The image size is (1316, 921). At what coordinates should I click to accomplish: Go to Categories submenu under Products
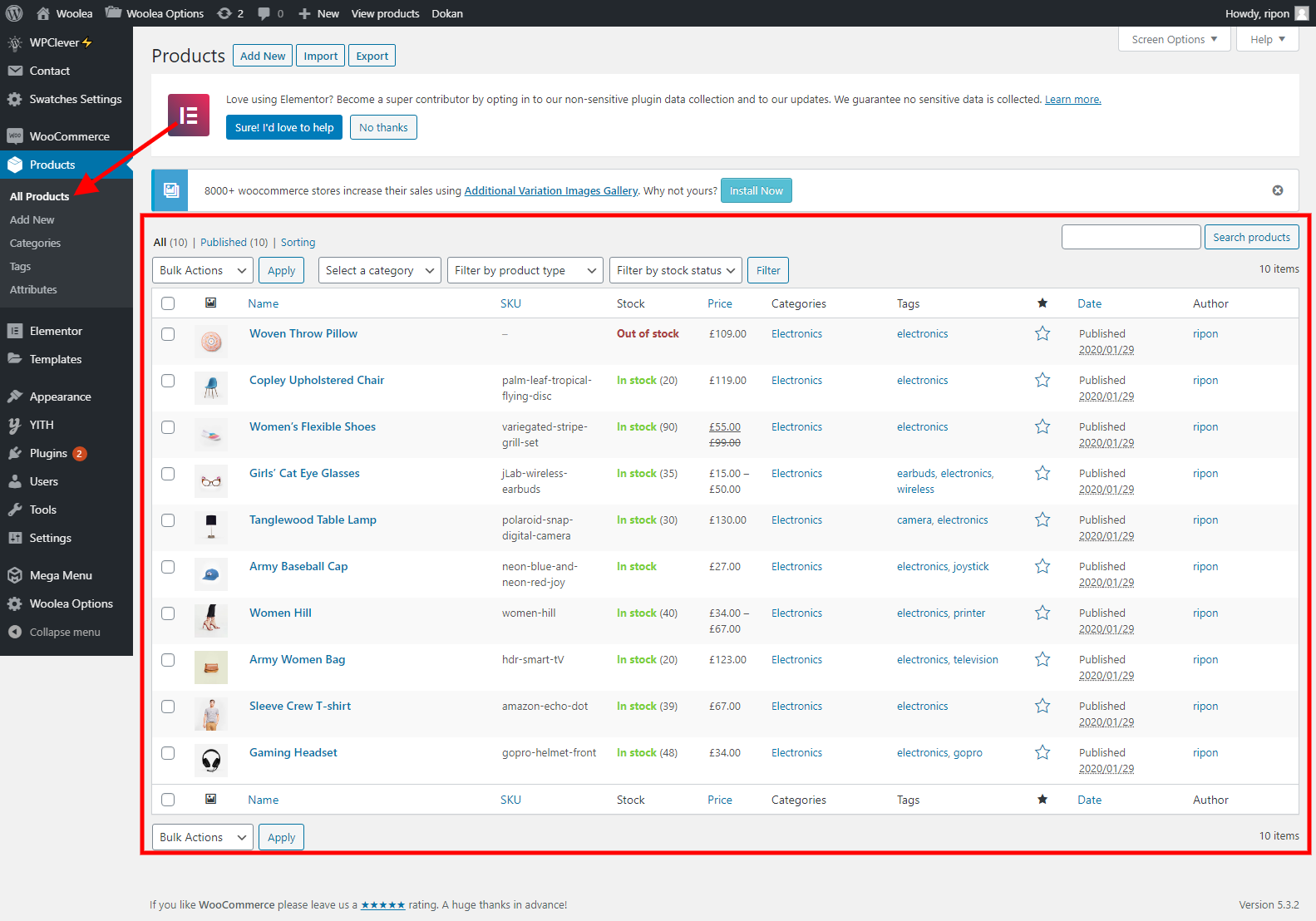(x=35, y=244)
